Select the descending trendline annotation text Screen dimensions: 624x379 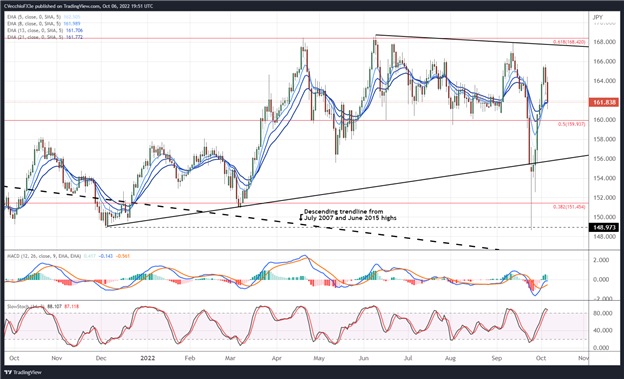[350, 215]
